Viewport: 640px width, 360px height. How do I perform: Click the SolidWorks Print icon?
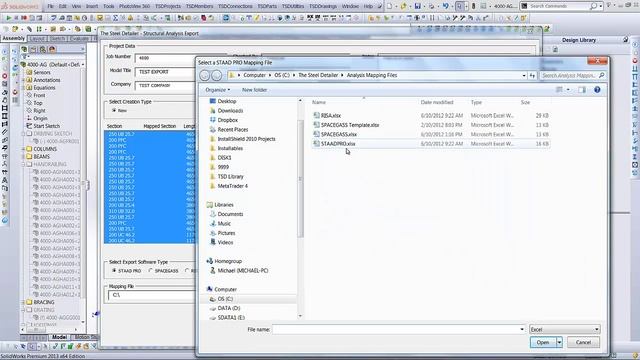431,6
